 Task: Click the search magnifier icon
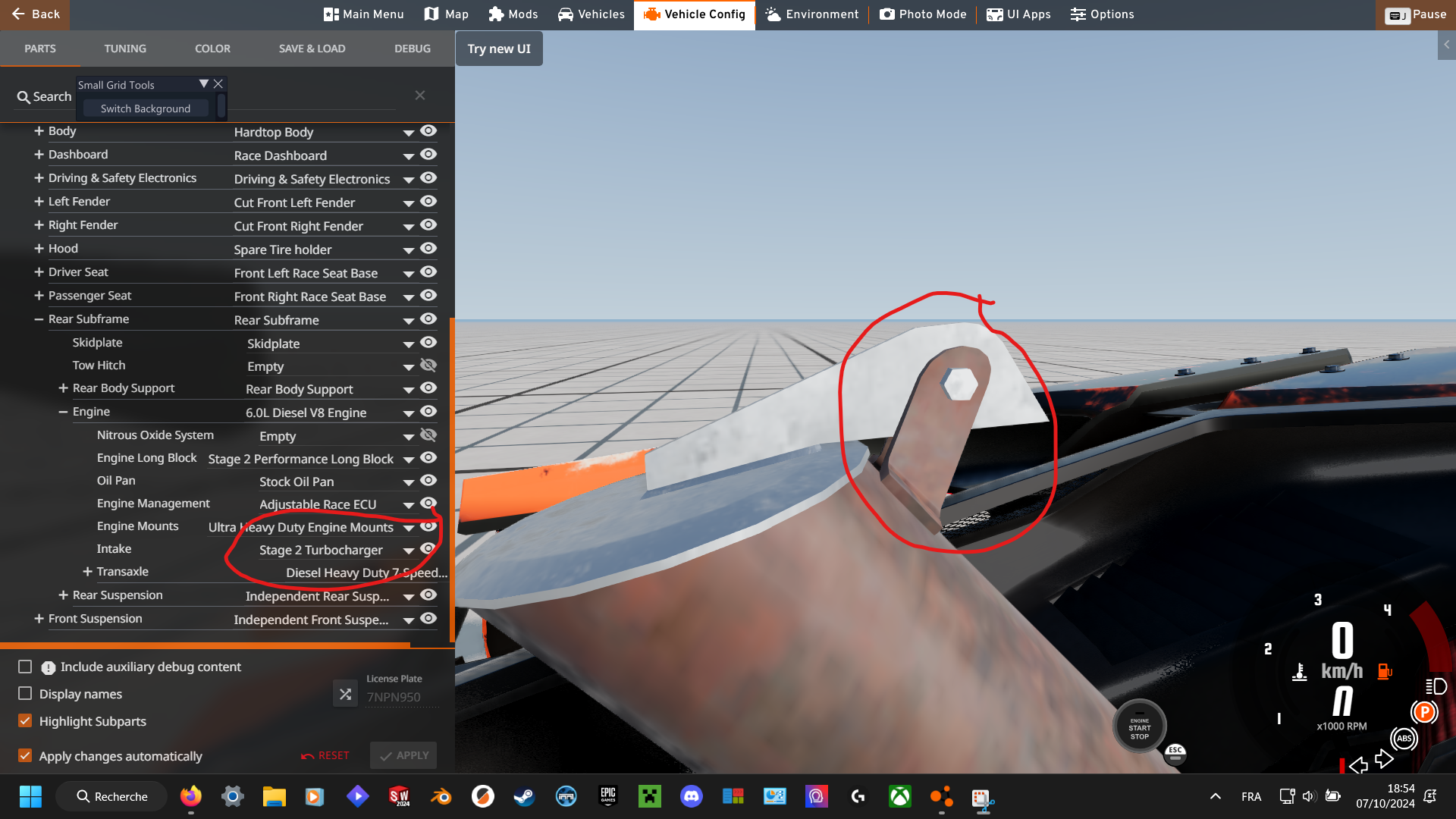click(x=24, y=97)
